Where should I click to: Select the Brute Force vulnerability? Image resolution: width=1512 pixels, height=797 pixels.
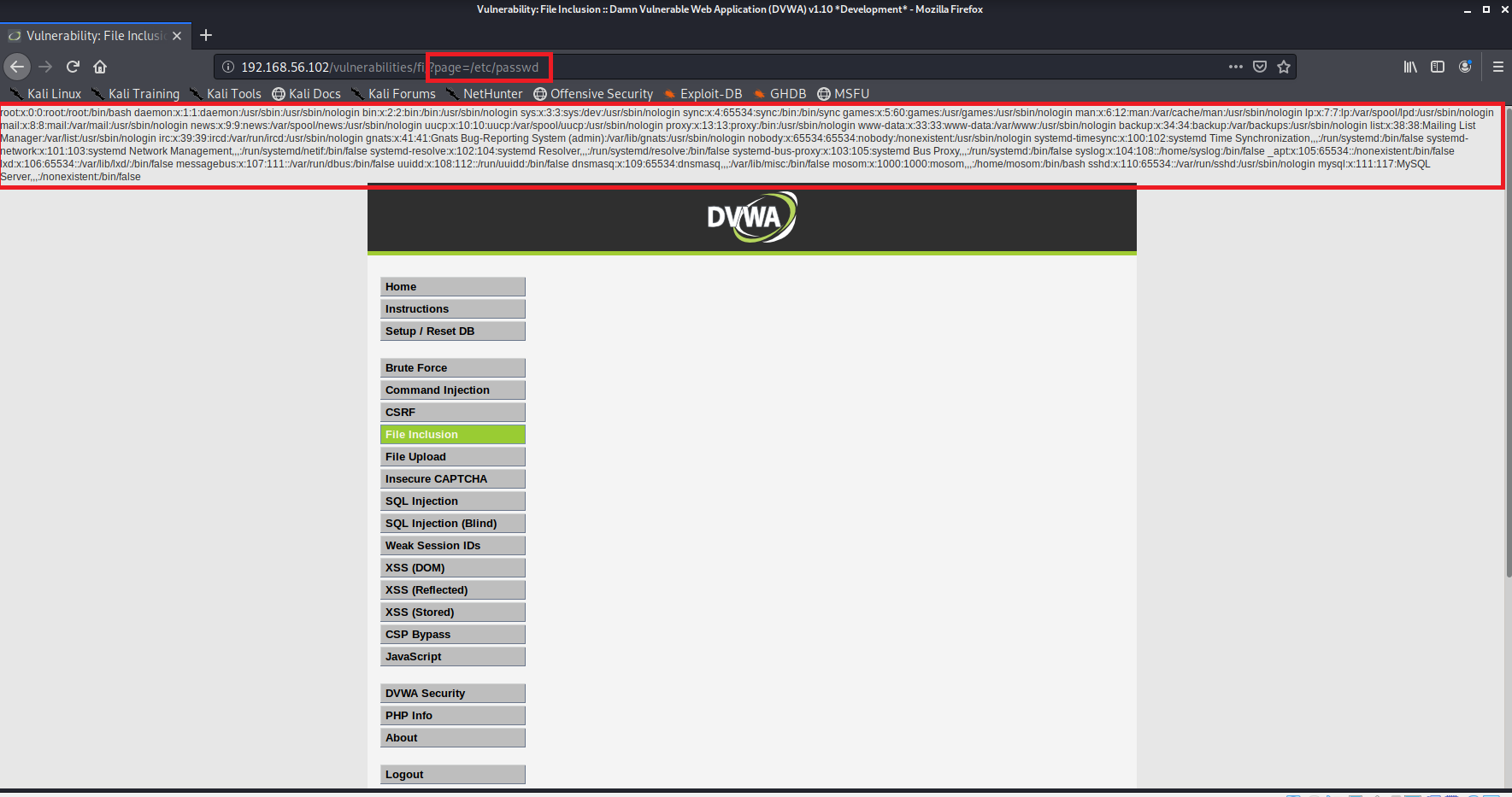(453, 368)
